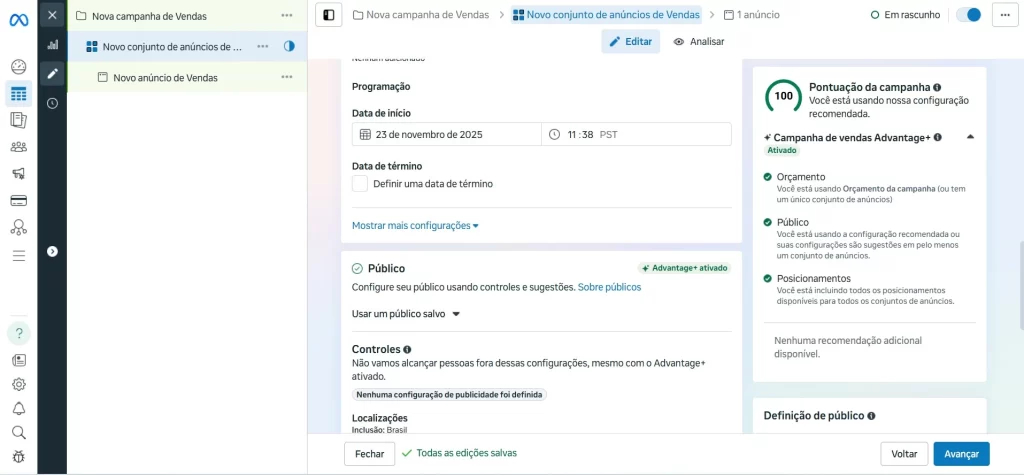Collapse 'Campanha de vendas Advantage+' section
The width and height of the screenshot is (1024, 475).
click(x=970, y=137)
